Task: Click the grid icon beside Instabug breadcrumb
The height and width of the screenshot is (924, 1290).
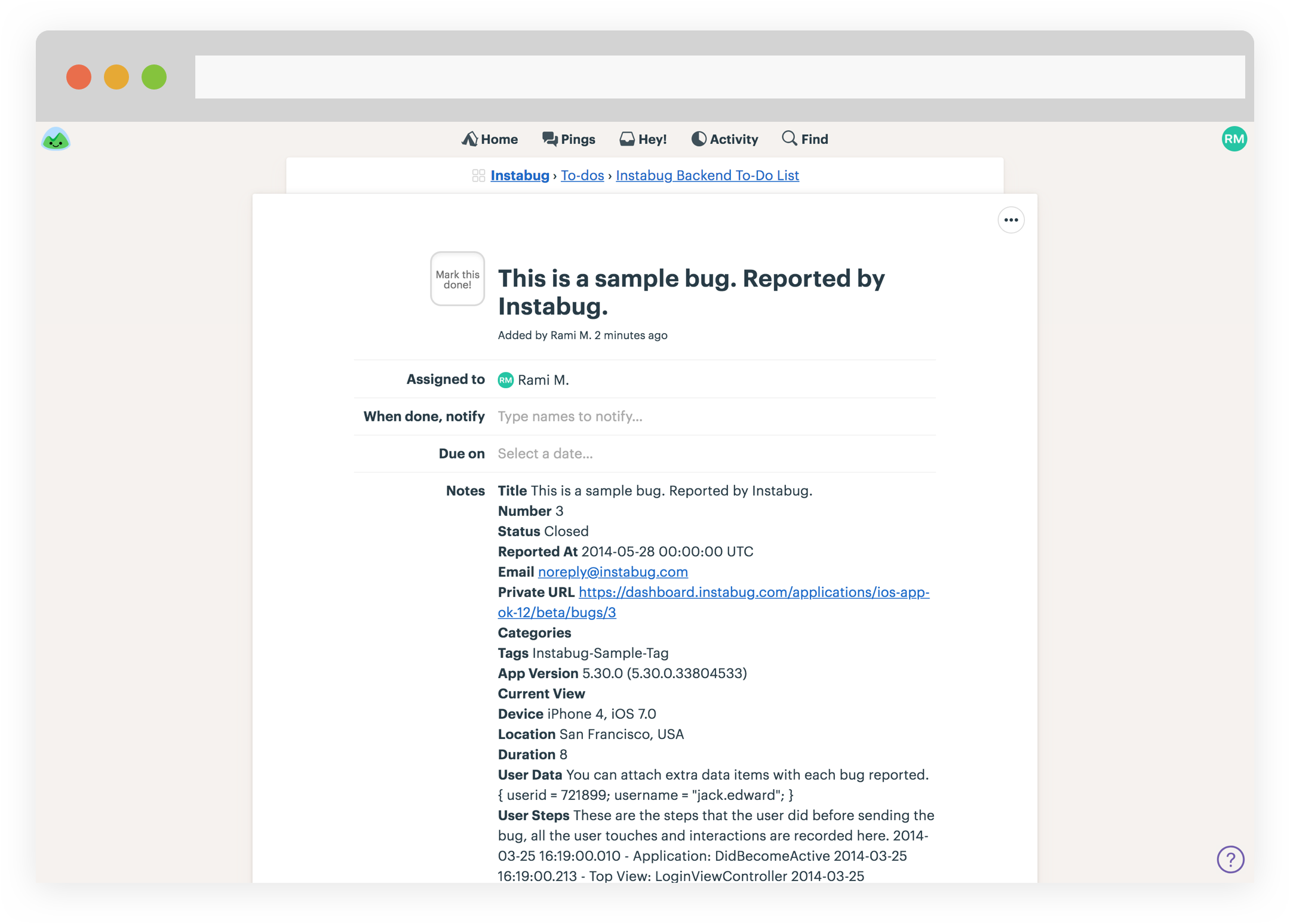Action: 478,175
